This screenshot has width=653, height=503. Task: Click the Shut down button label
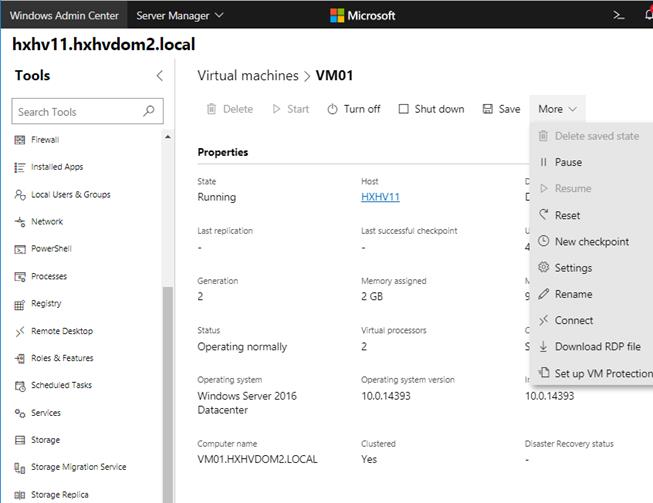[x=439, y=109]
